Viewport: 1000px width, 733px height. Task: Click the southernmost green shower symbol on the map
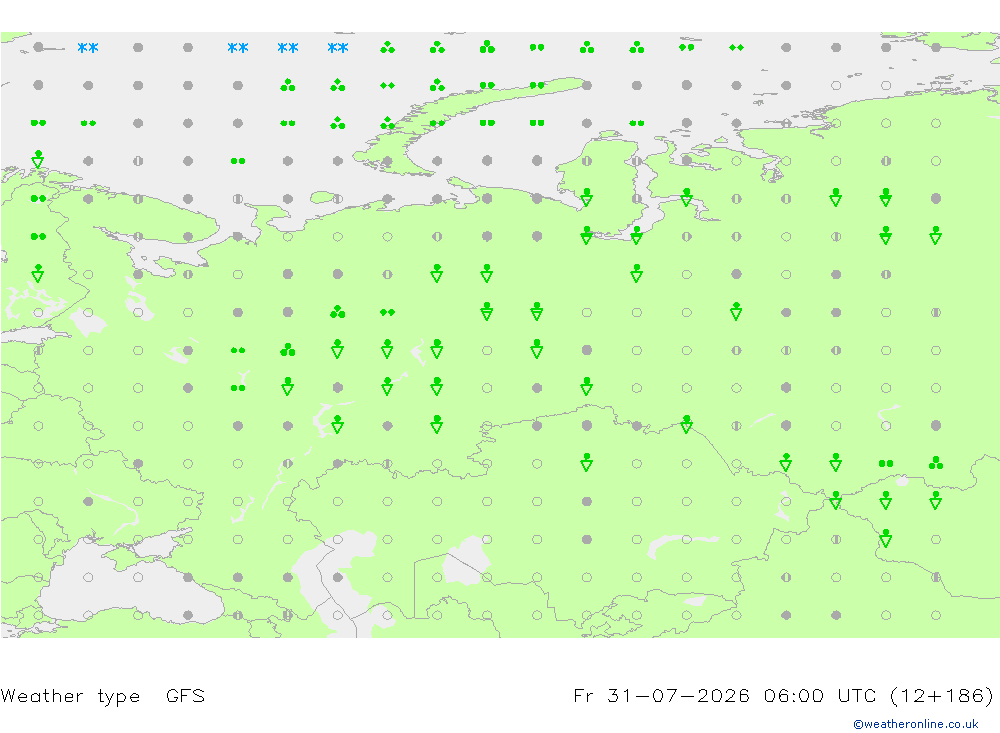point(885,538)
